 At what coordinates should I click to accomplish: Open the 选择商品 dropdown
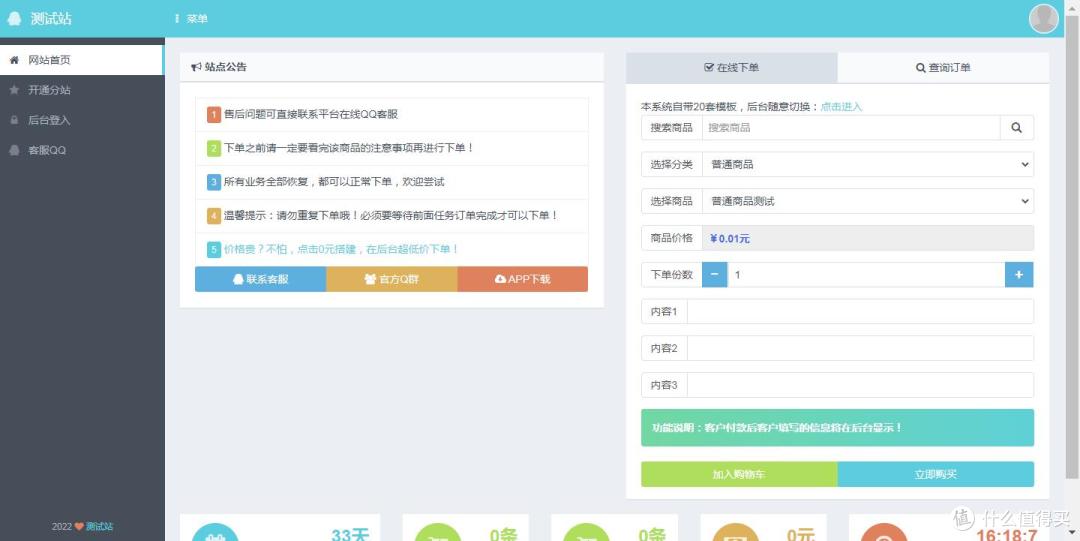coord(868,201)
